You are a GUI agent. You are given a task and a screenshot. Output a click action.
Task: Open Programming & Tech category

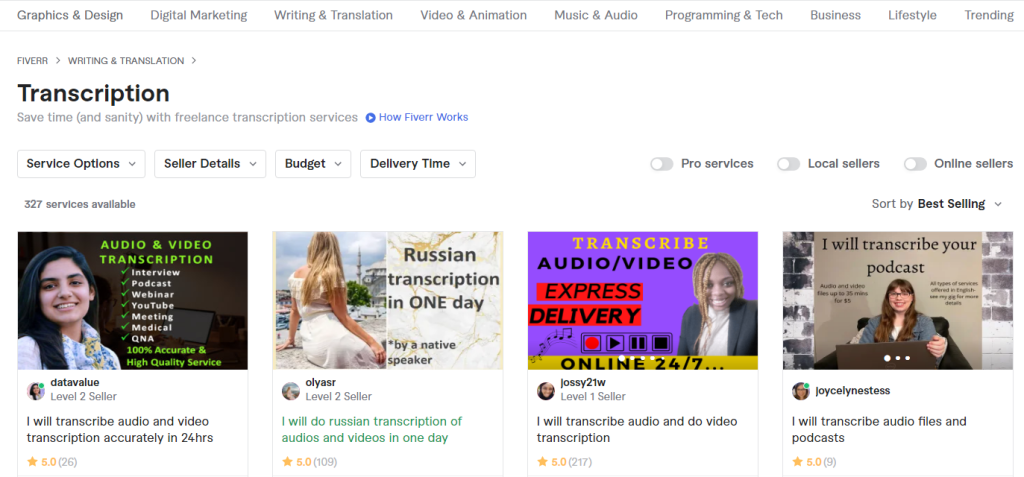pyautogui.click(x=724, y=15)
